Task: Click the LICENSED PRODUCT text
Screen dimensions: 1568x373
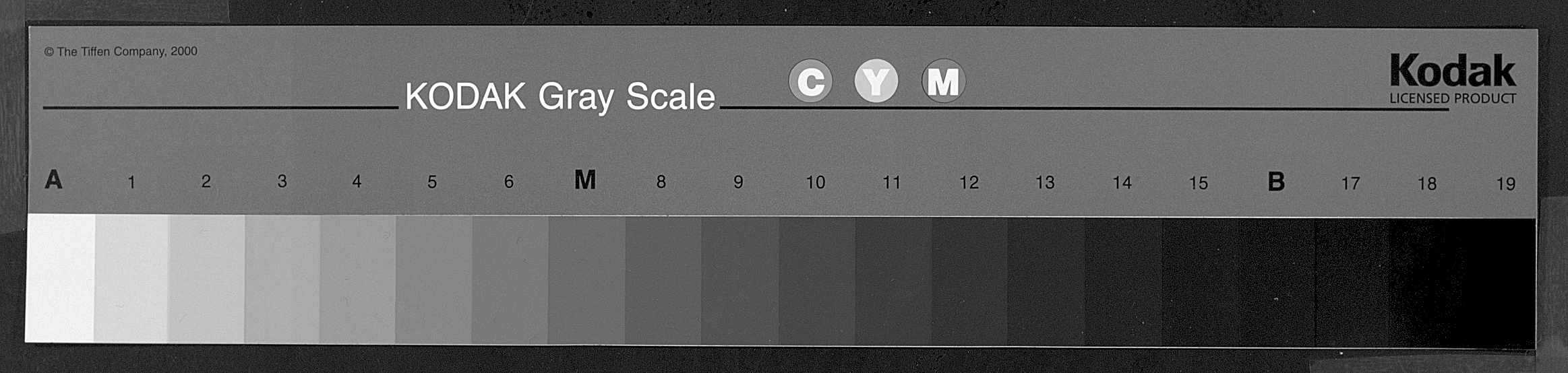Action: tap(1453, 98)
